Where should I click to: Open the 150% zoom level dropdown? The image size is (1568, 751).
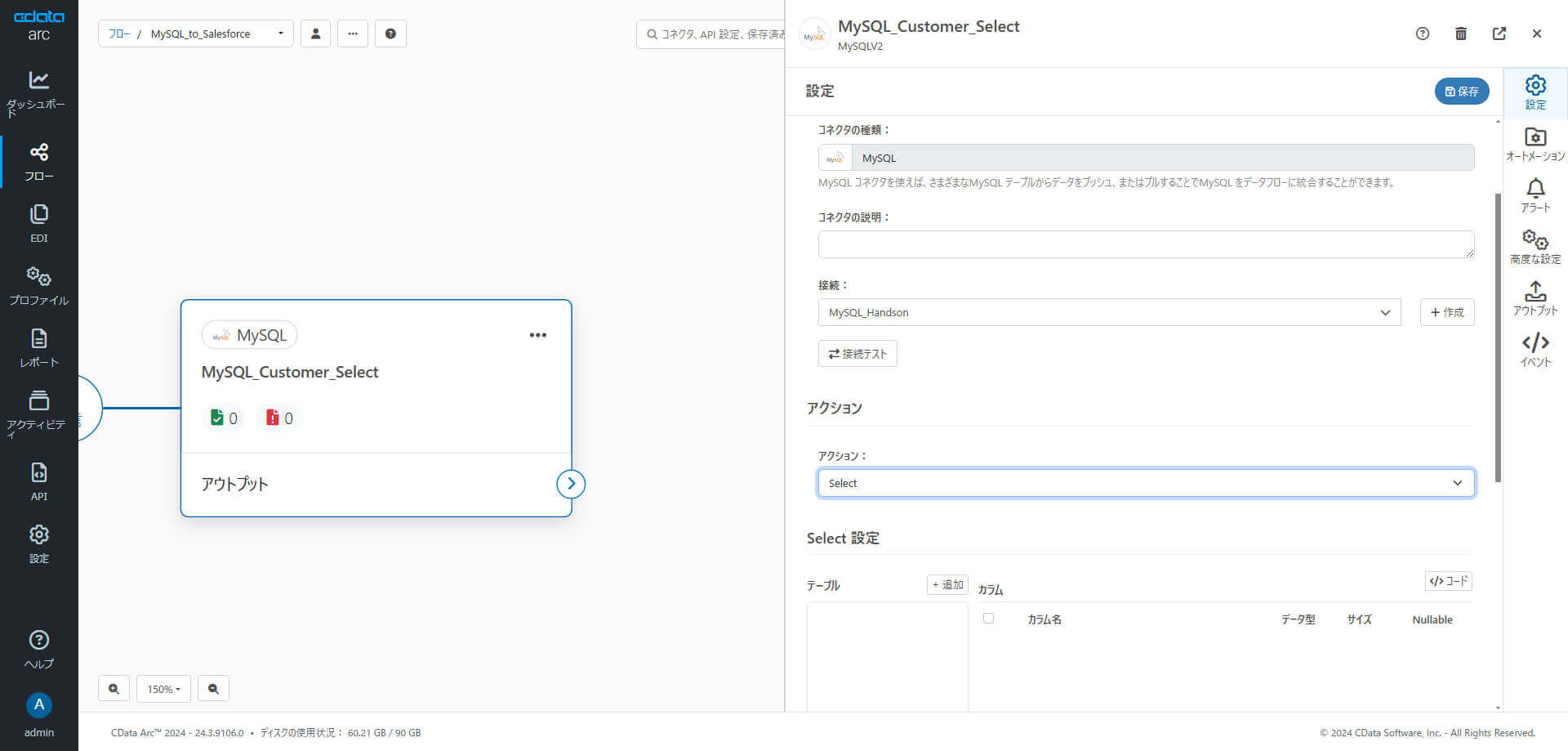(x=163, y=689)
